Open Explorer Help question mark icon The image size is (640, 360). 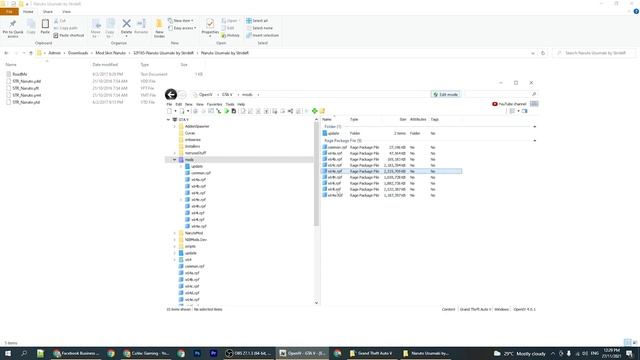[x=636, y=12]
